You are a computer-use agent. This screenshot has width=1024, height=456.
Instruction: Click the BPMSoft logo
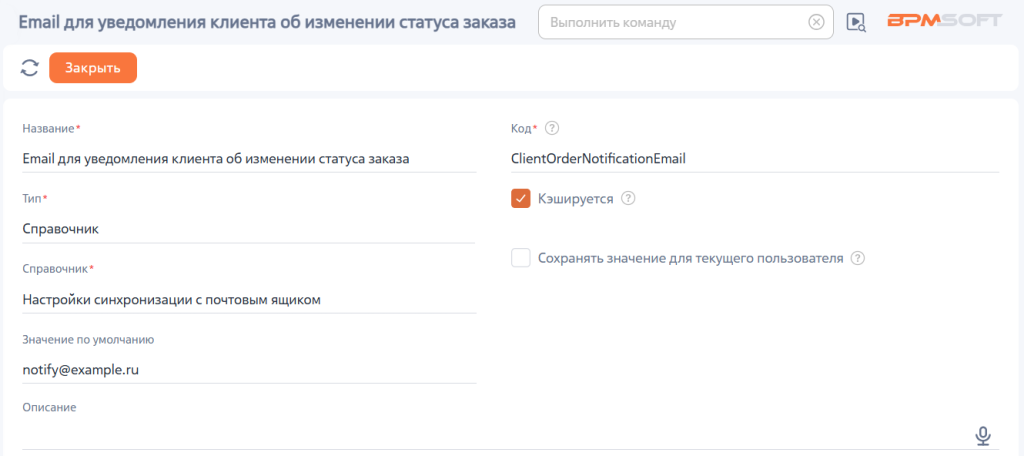coord(944,20)
